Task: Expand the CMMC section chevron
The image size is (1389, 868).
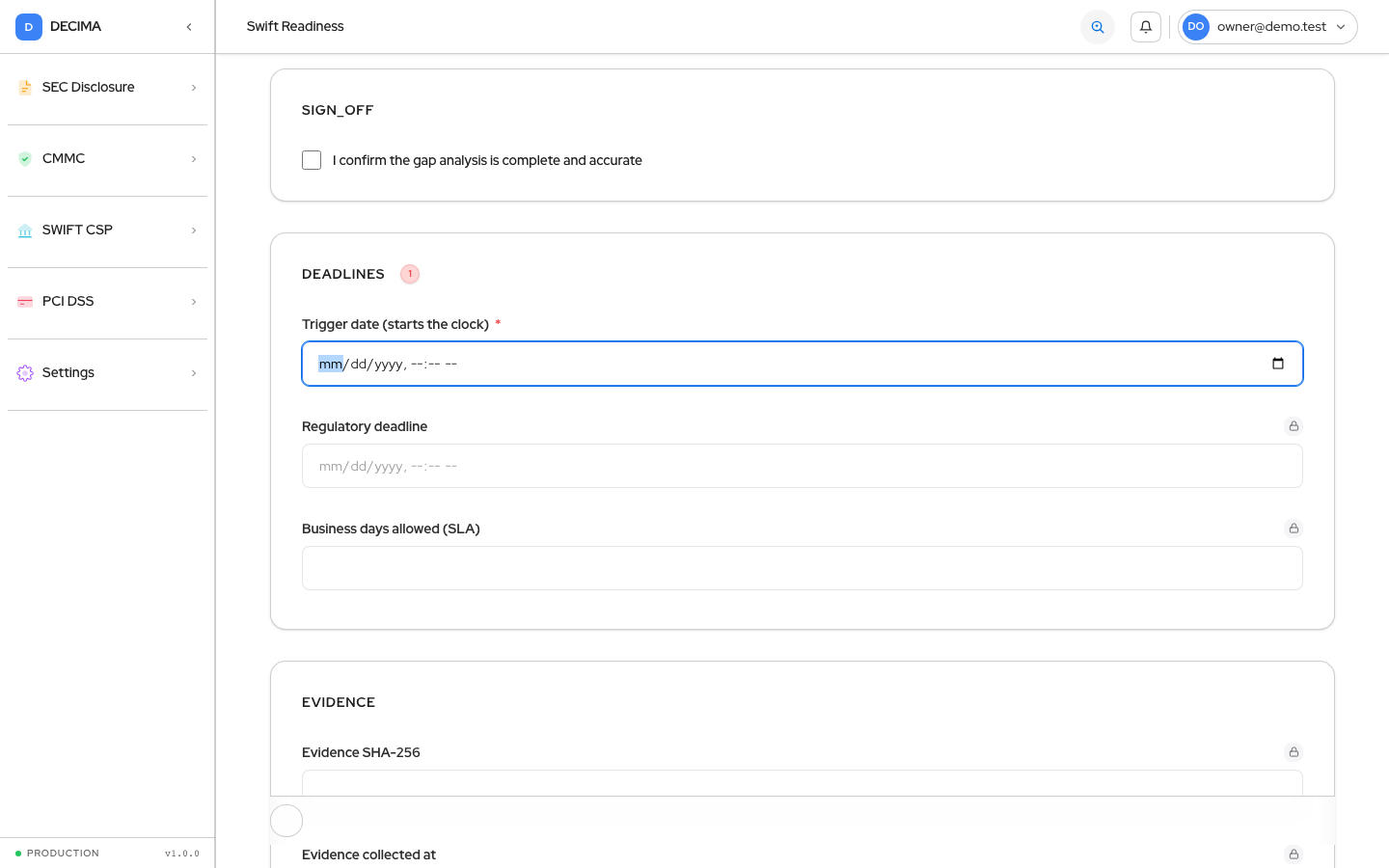Action: [x=194, y=159]
